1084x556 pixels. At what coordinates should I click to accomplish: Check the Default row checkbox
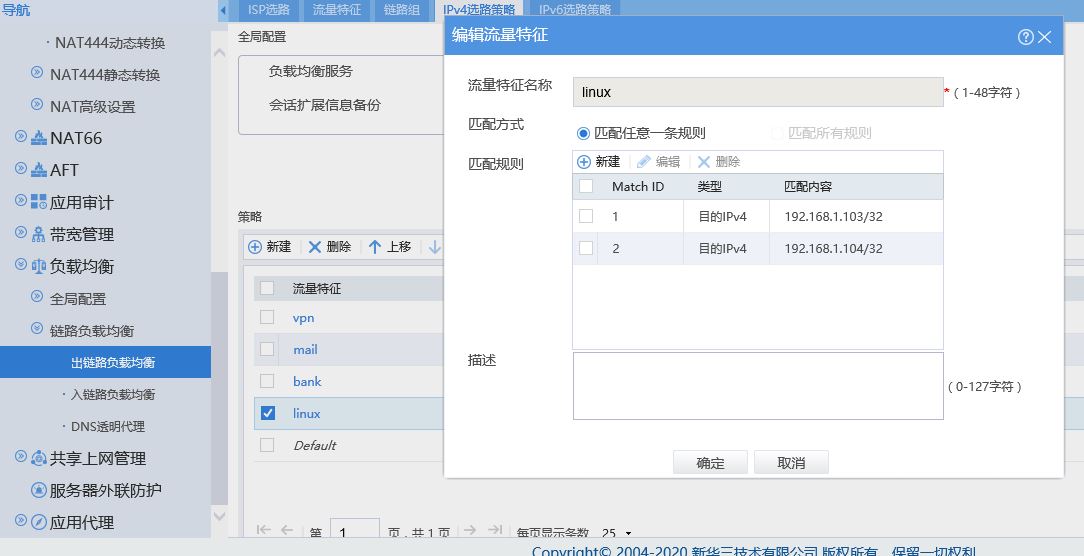click(267, 445)
